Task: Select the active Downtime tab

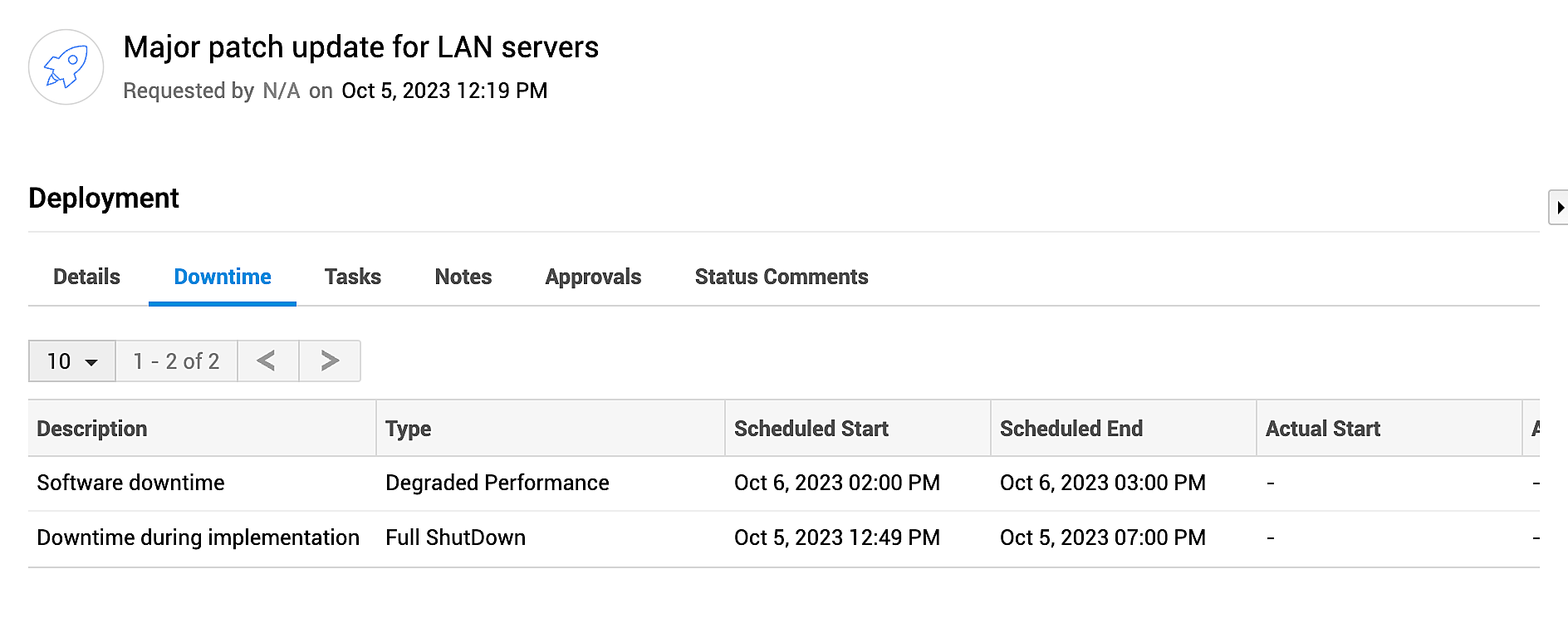Action: (x=222, y=277)
